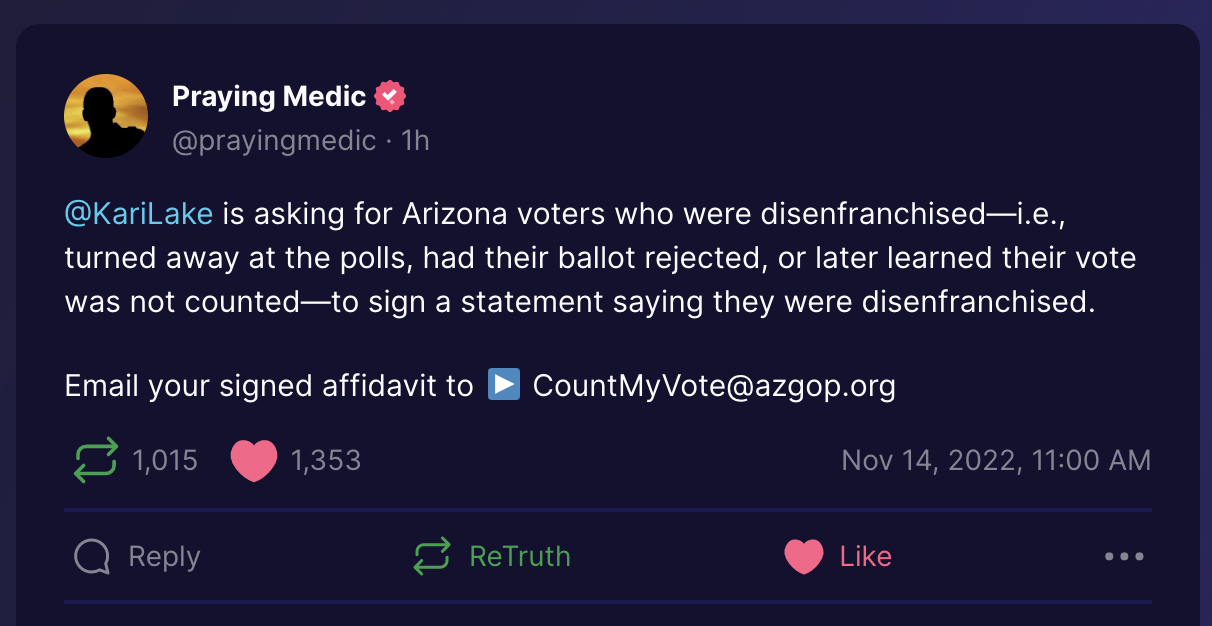View the 1,015 retruths list

(x=165, y=460)
